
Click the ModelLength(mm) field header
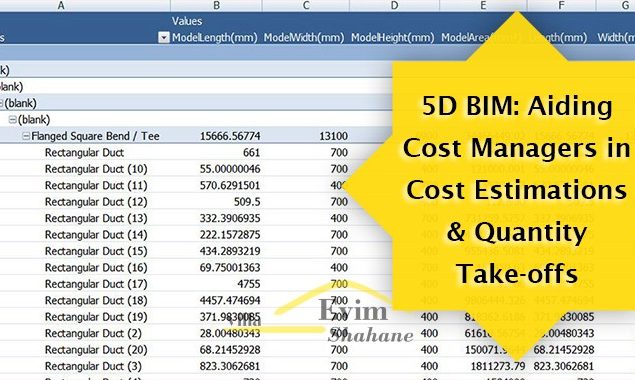(x=215, y=38)
